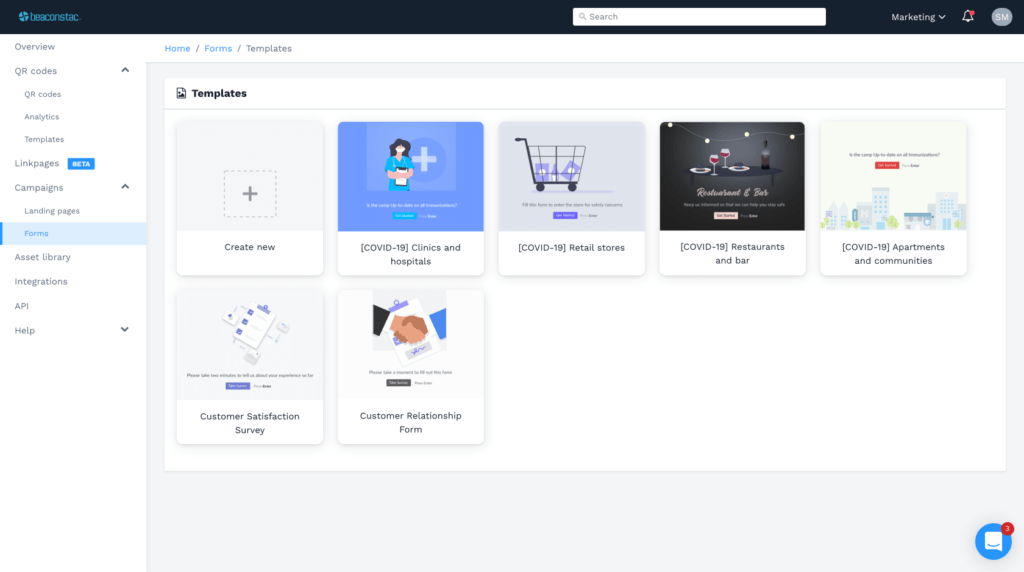Click the Templates header image icon

pyautogui.click(x=181, y=93)
